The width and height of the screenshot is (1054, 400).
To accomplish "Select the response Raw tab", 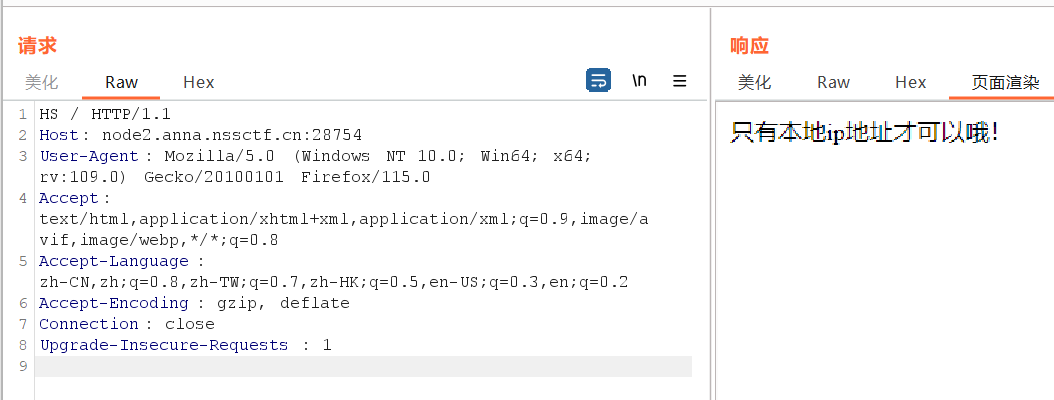I will tap(833, 82).
